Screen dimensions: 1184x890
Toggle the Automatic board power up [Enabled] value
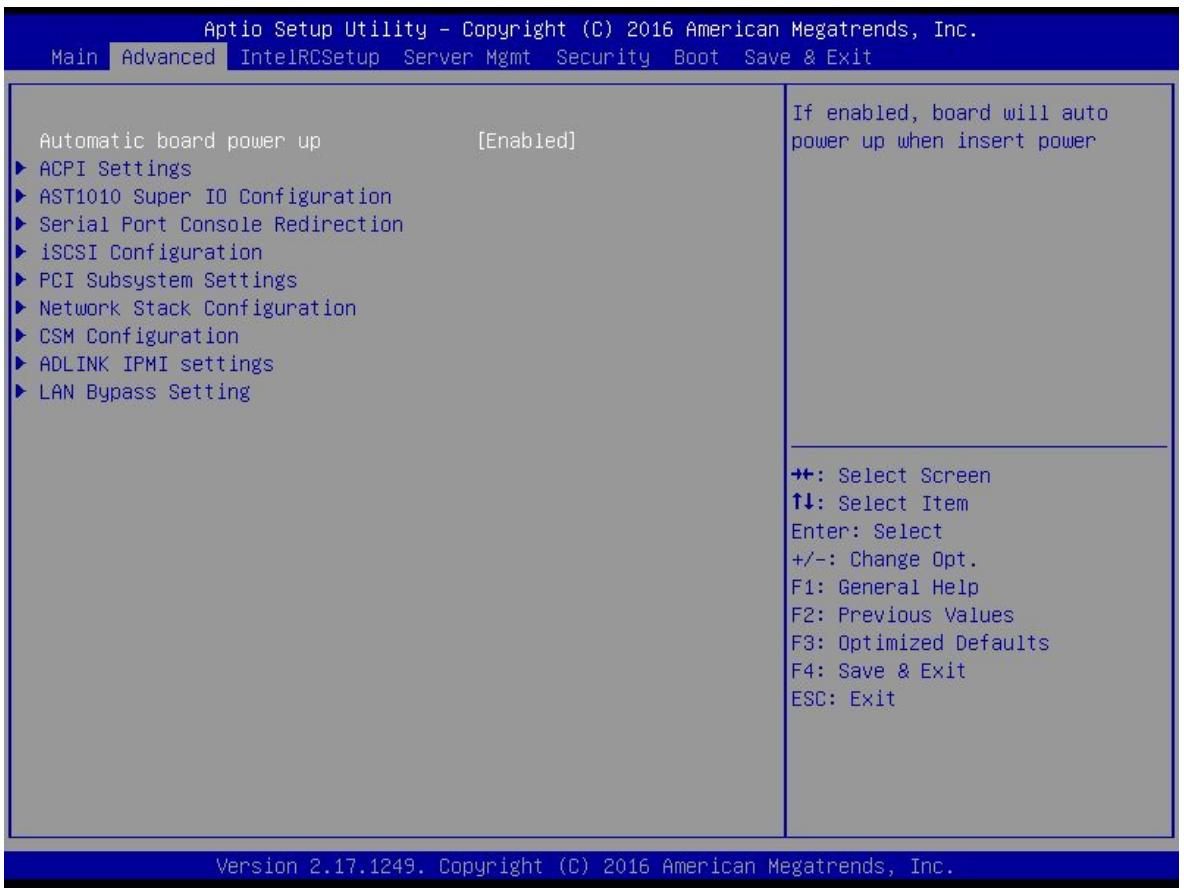[526, 141]
